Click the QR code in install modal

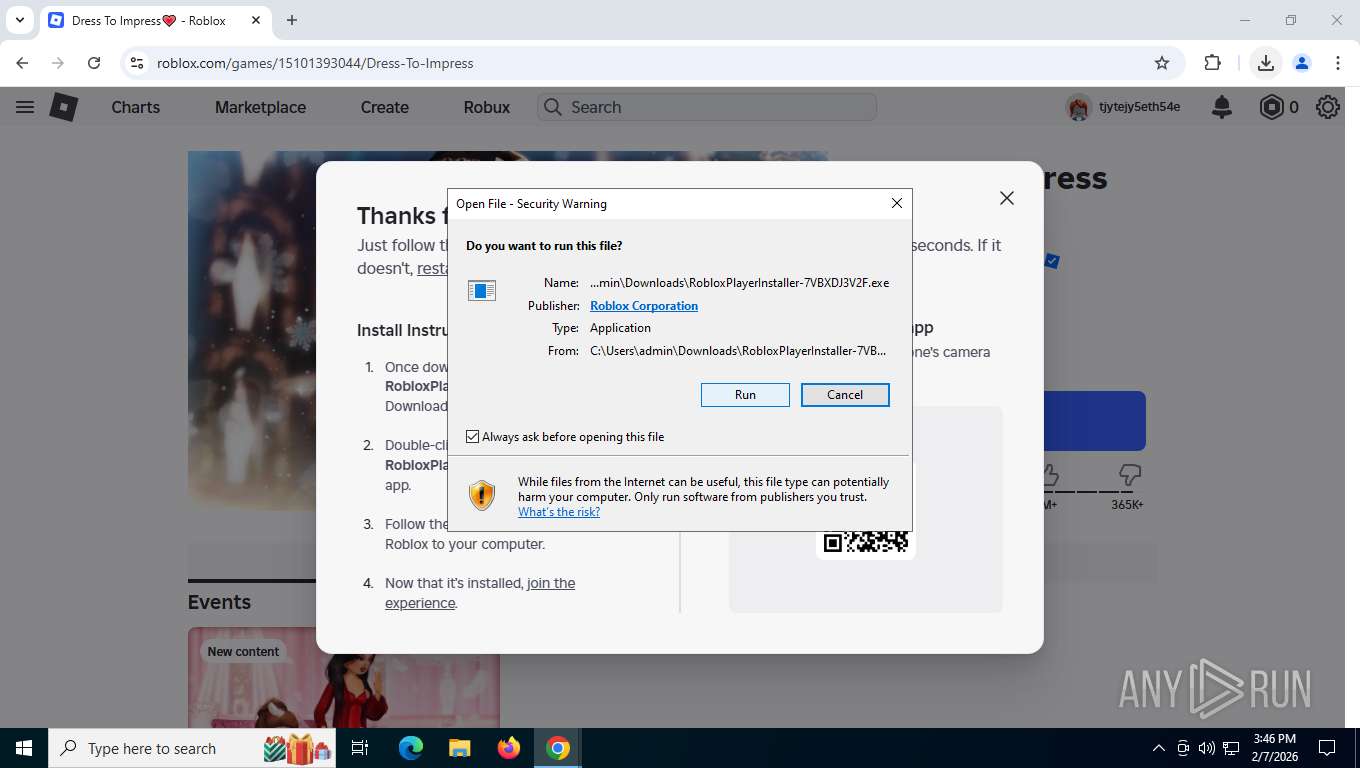click(x=866, y=540)
